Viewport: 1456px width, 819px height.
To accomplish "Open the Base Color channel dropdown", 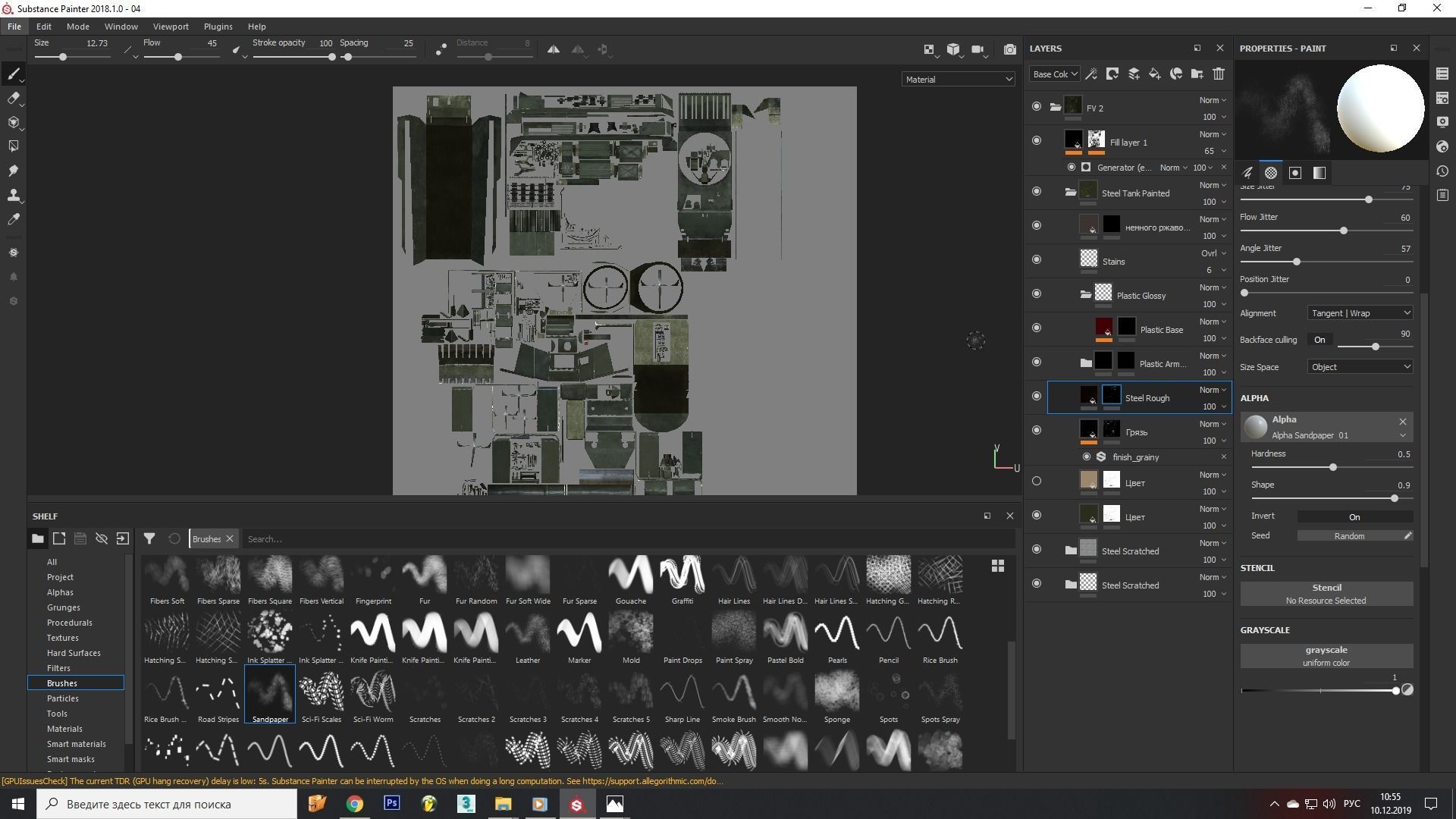I will (1054, 74).
